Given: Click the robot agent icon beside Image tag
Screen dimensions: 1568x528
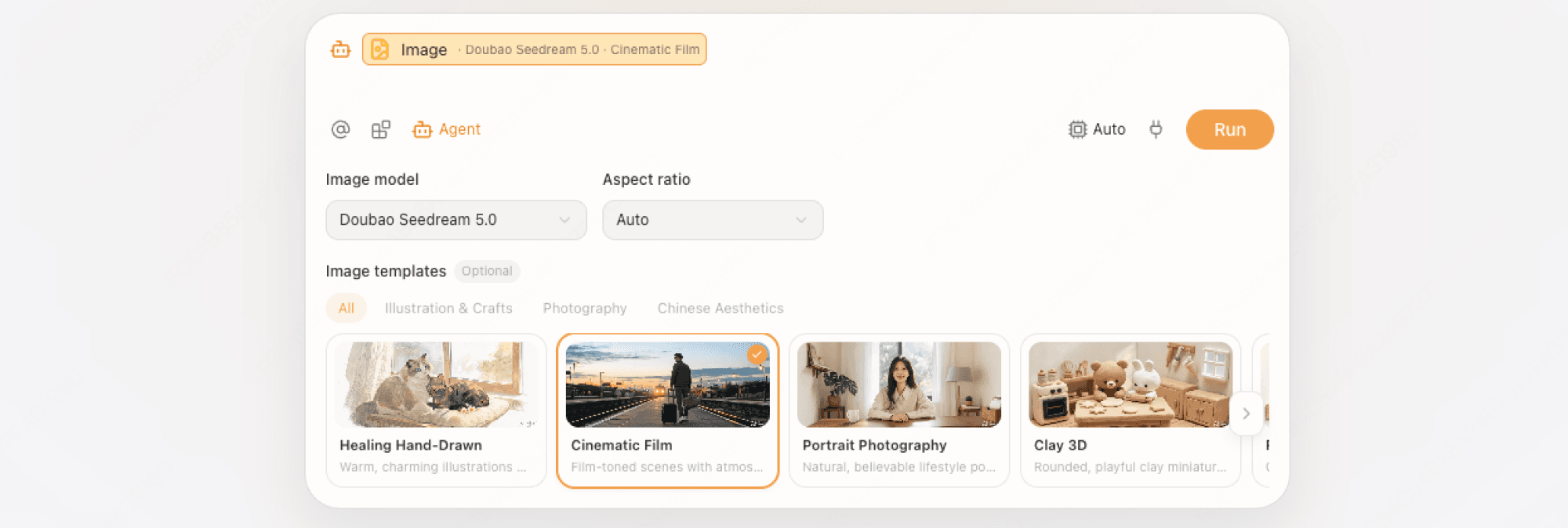Looking at the screenshot, I should pyautogui.click(x=340, y=49).
